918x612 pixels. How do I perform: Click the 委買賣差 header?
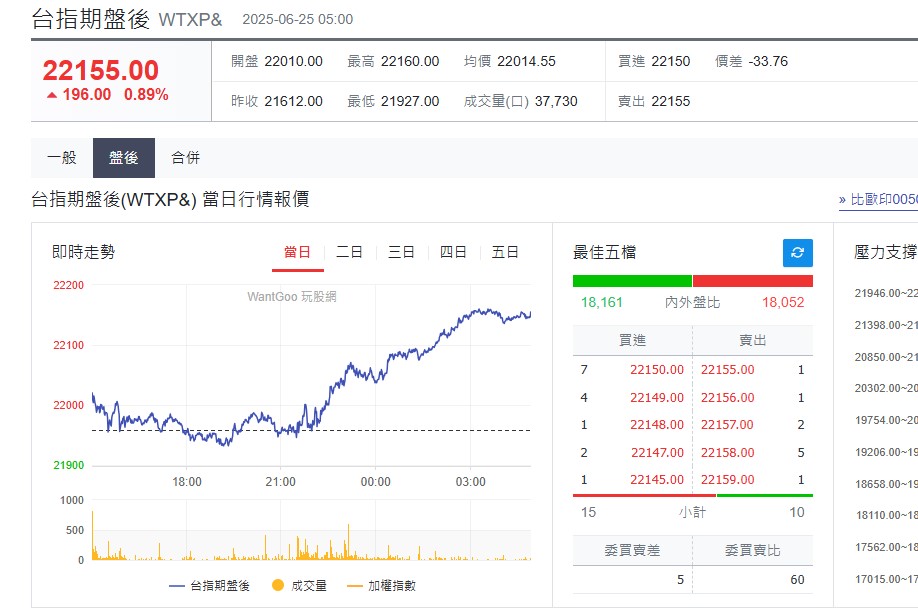pos(632,551)
